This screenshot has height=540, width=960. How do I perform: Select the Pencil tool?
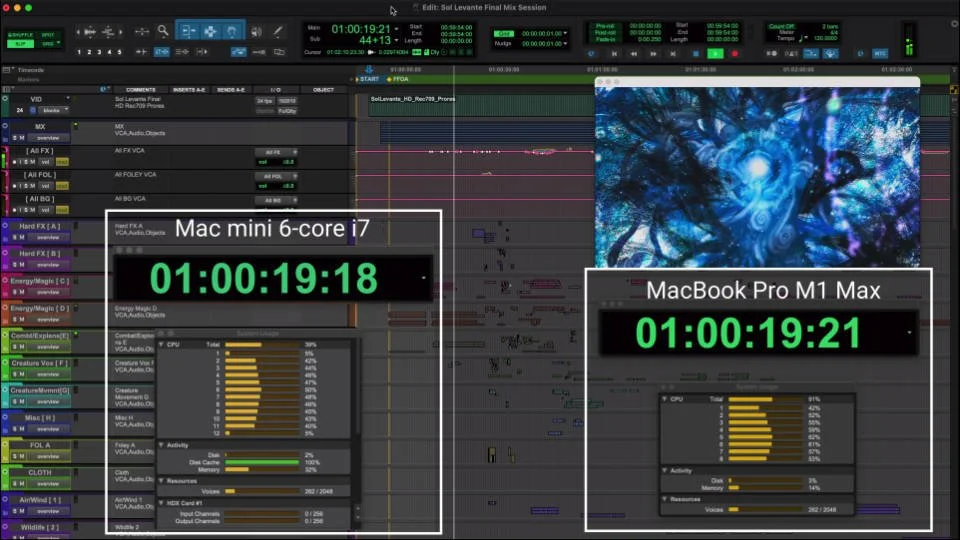click(278, 31)
